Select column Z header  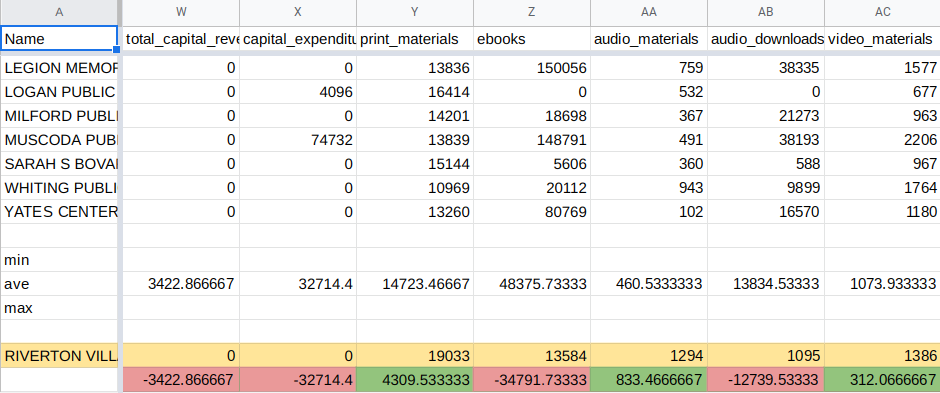pos(532,12)
